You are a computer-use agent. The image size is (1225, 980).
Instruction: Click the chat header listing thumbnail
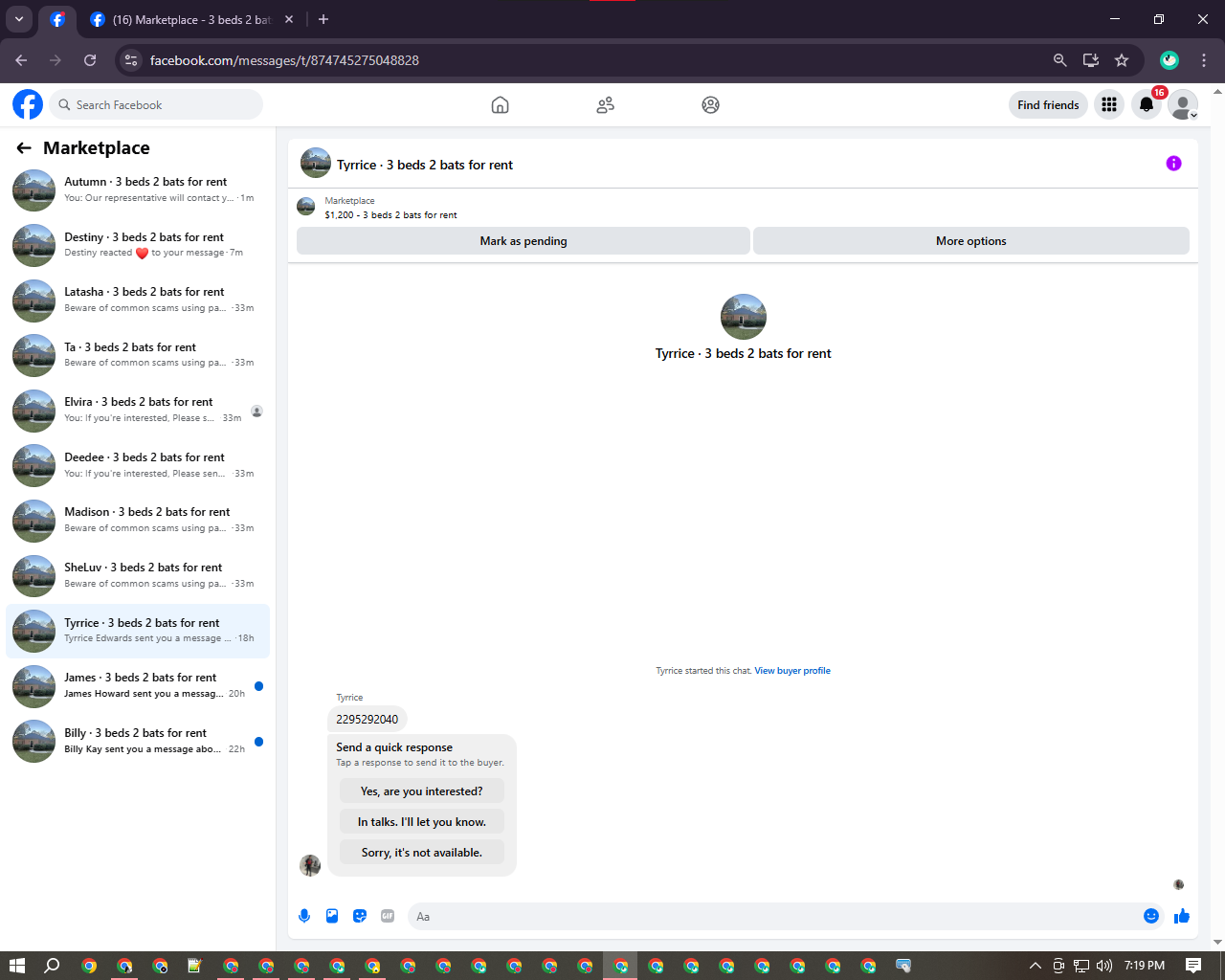point(316,164)
